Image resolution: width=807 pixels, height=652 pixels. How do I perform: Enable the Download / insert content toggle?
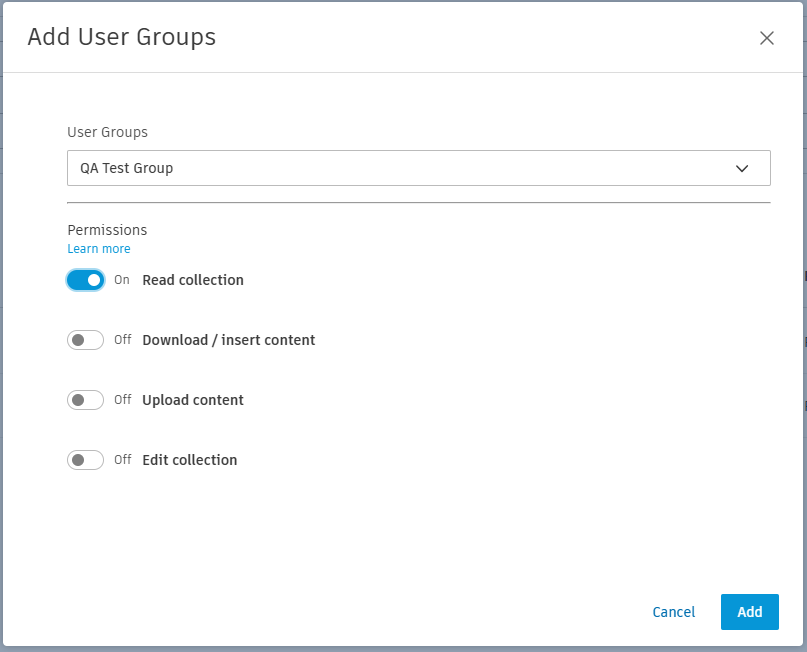[x=85, y=340]
